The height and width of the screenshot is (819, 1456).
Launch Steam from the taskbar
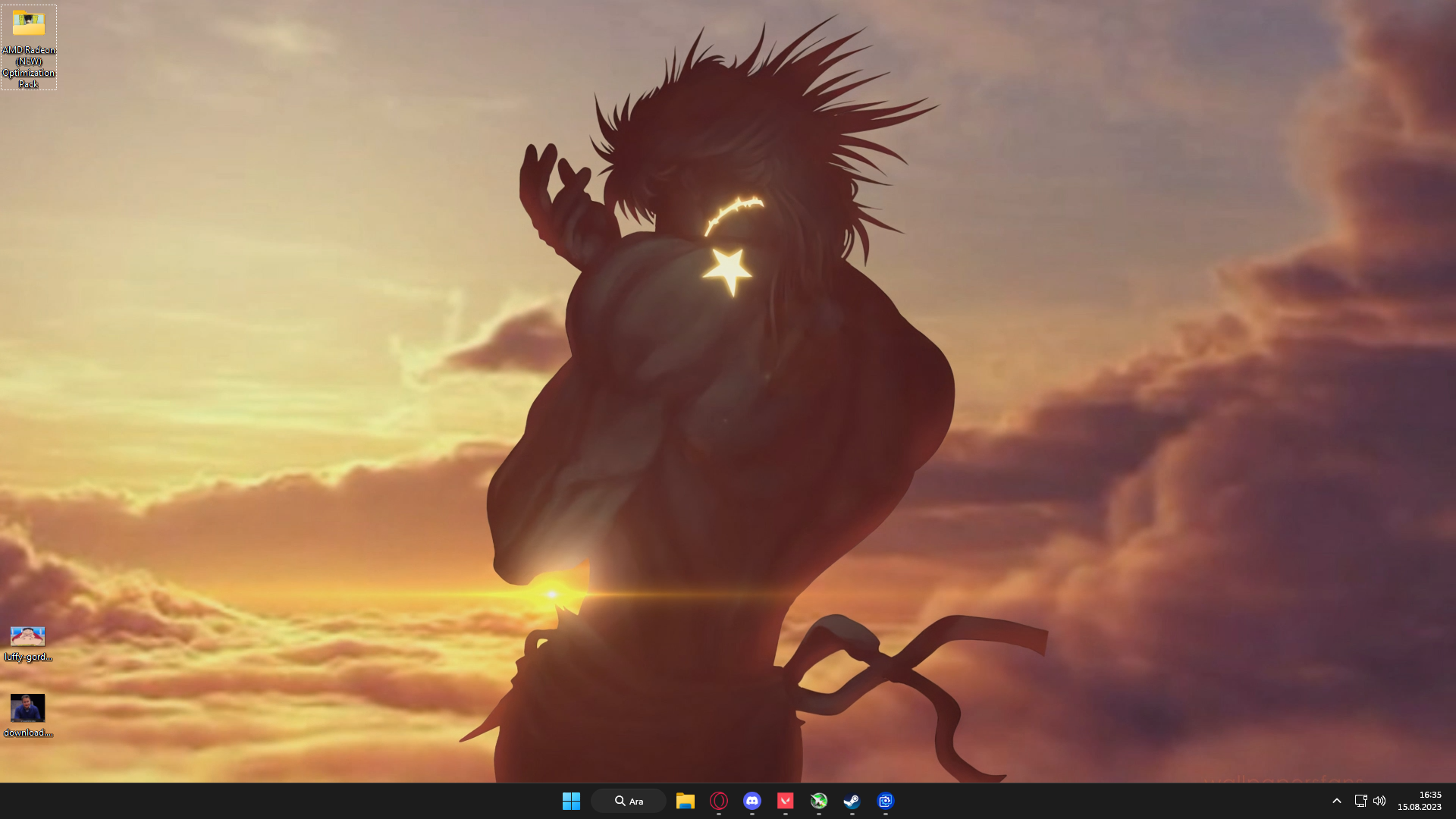point(852,801)
